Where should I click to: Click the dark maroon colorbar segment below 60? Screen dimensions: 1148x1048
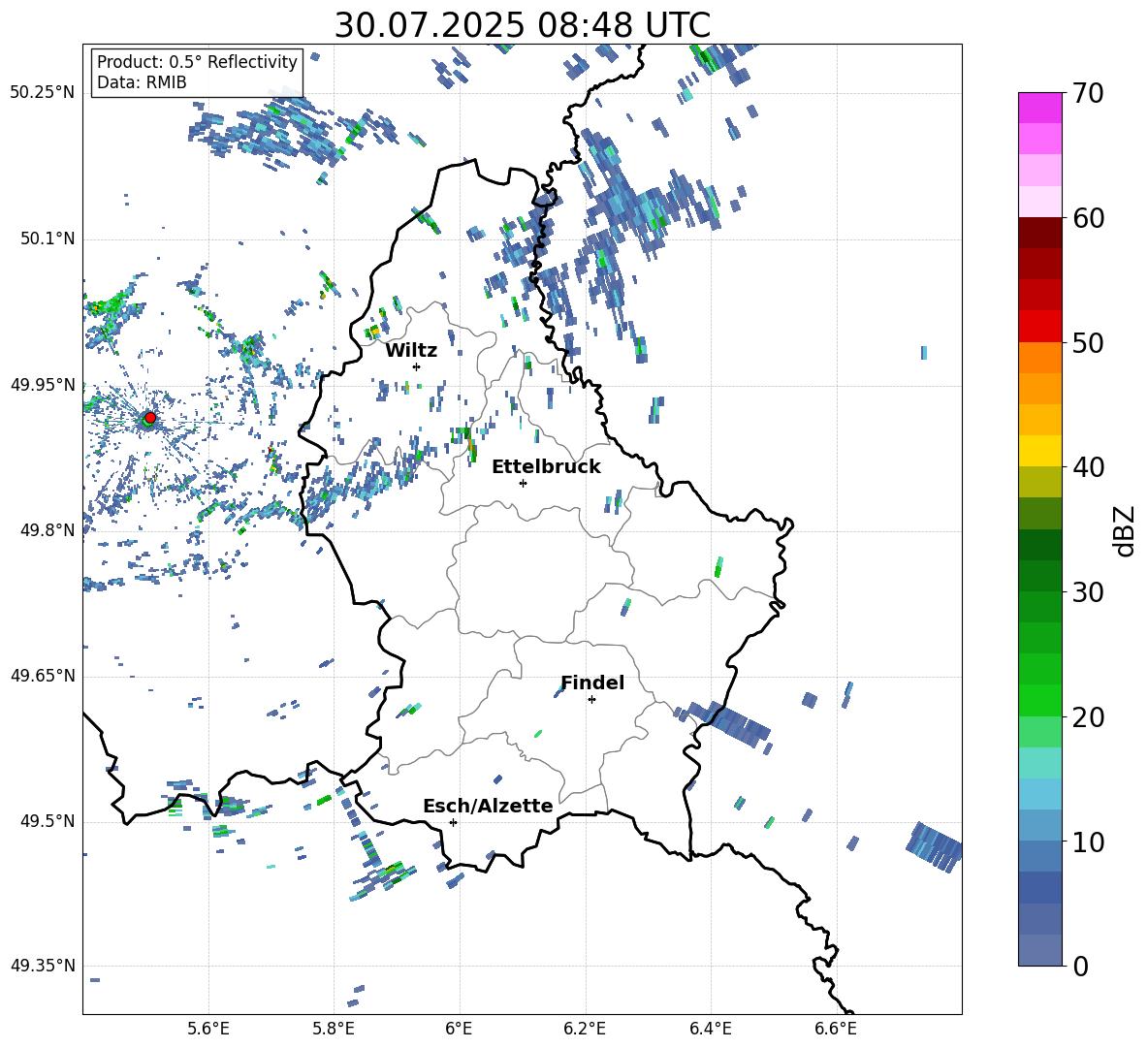[1040, 233]
